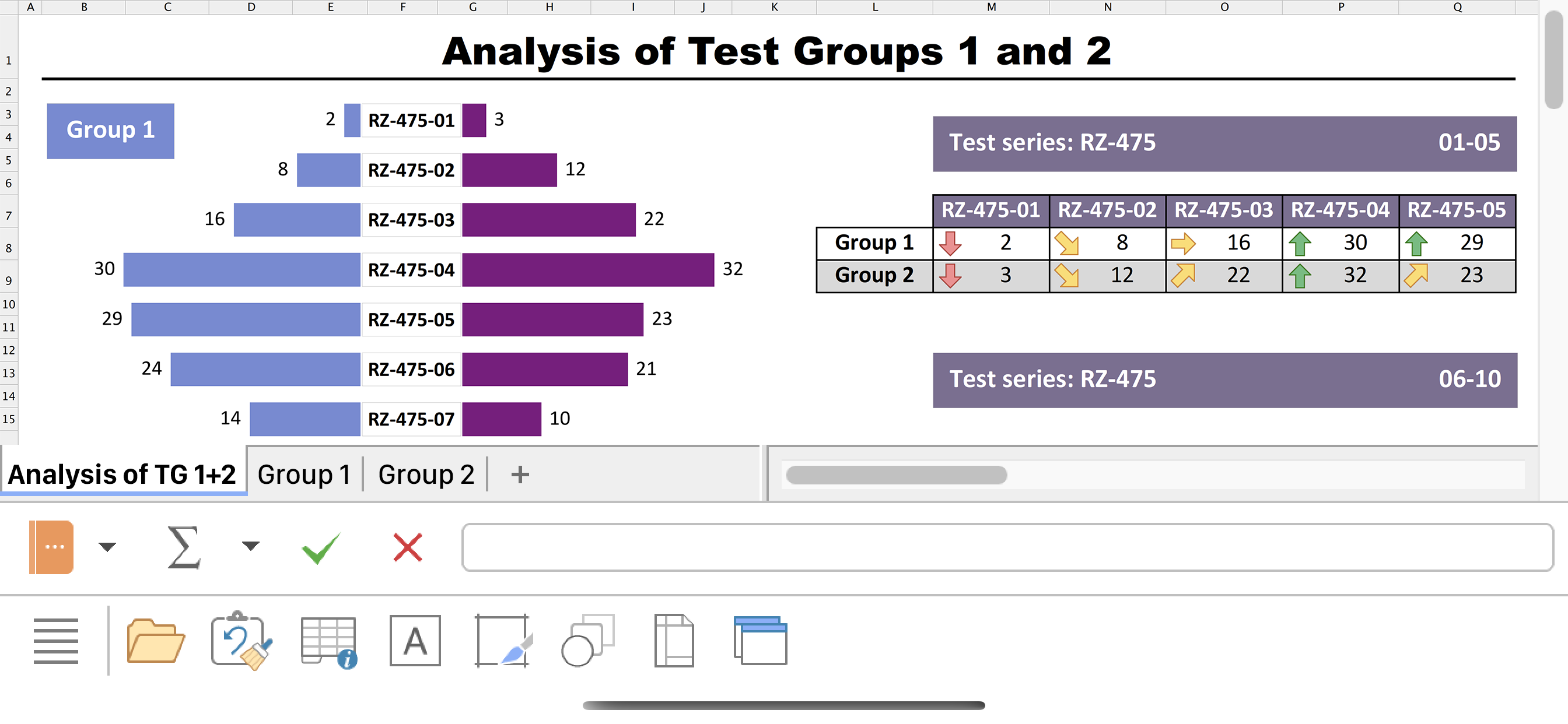1568x724 pixels.
Task: Switch to the Group 2 sheet tab
Action: tap(425, 474)
